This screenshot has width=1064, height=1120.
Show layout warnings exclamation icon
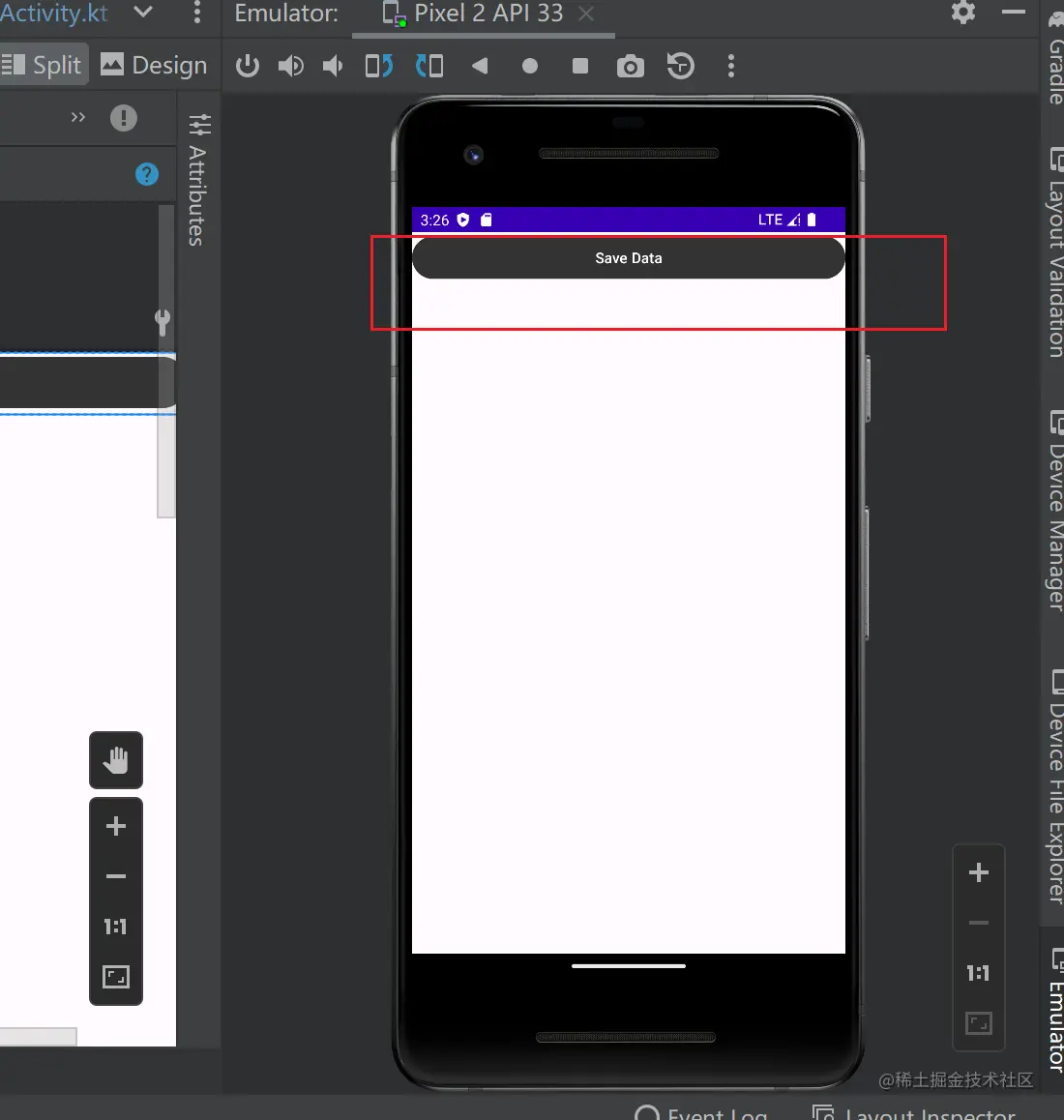click(124, 118)
